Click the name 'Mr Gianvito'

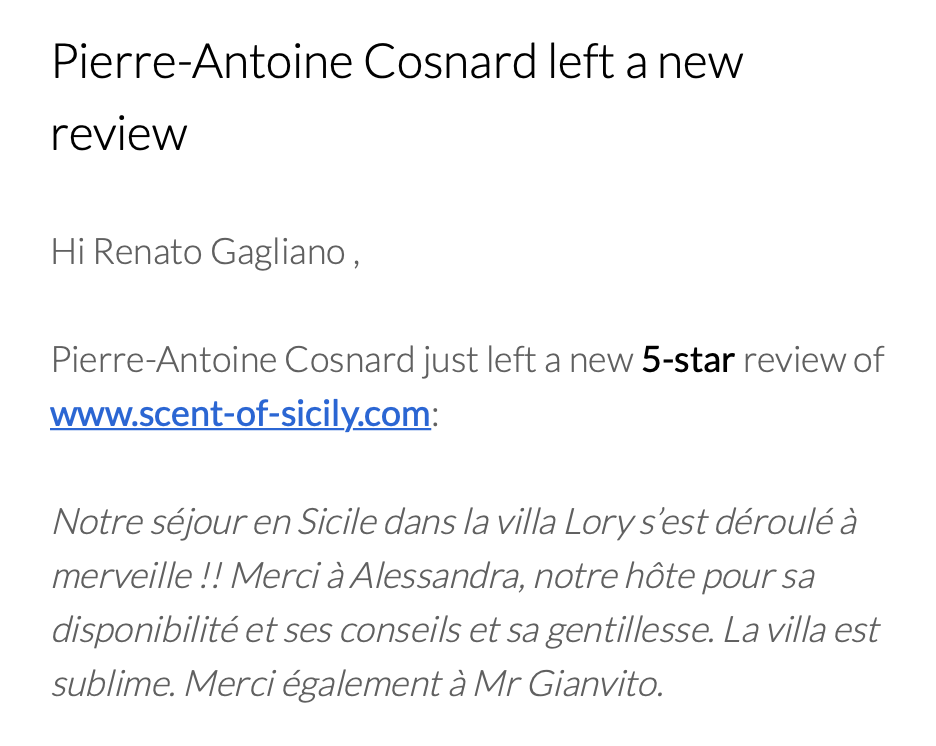[566, 684]
